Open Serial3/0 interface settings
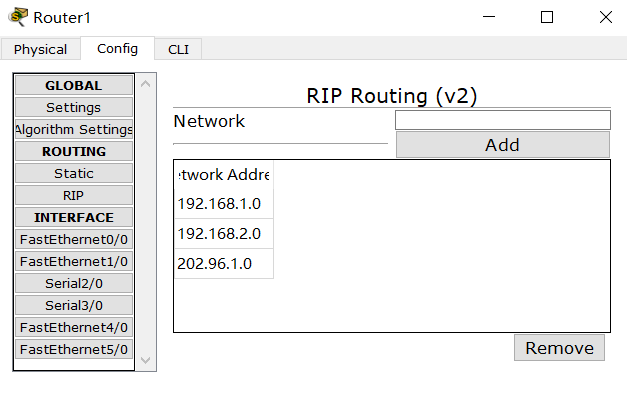The width and height of the screenshot is (628, 393). [74, 306]
